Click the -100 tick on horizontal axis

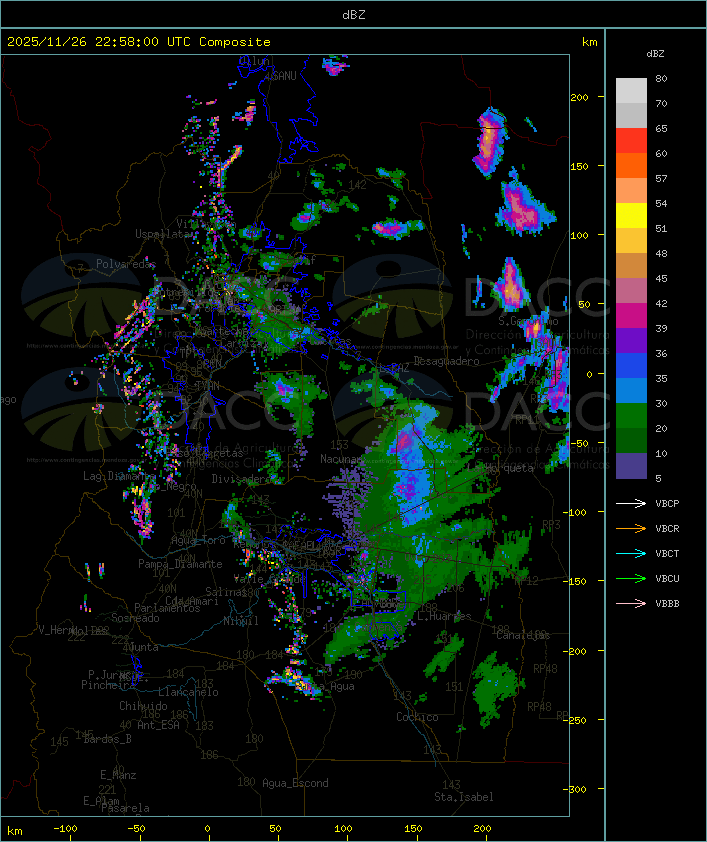[65, 829]
